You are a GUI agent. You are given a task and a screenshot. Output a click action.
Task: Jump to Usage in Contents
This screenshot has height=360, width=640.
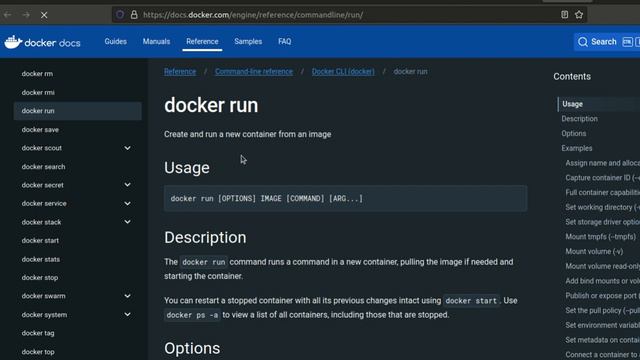[x=572, y=104]
